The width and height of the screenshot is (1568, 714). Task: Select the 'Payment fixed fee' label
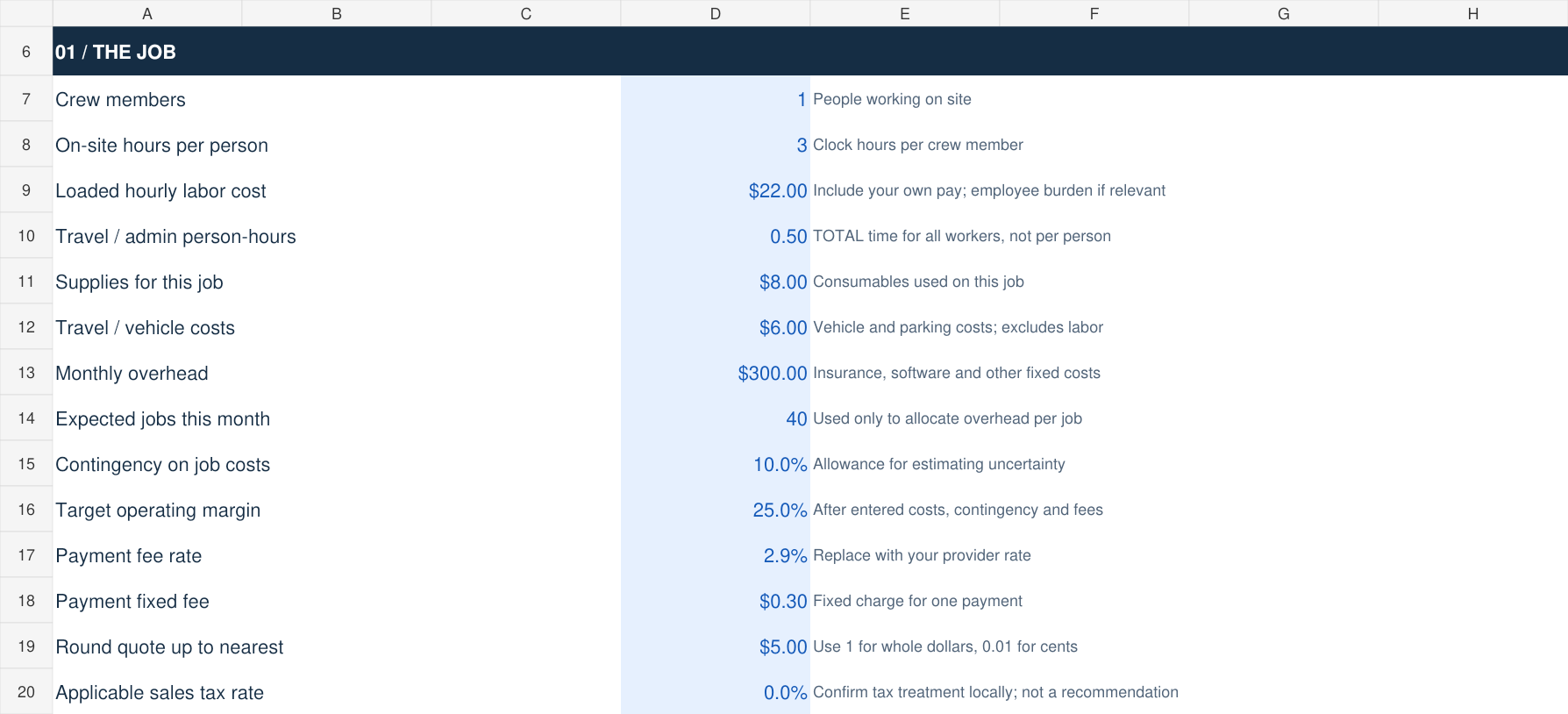coord(132,602)
